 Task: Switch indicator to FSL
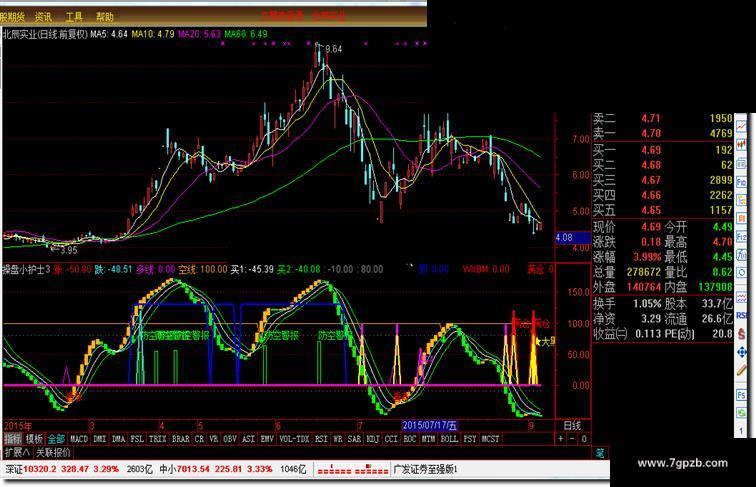pyautogui.click(x=137, y=439)
